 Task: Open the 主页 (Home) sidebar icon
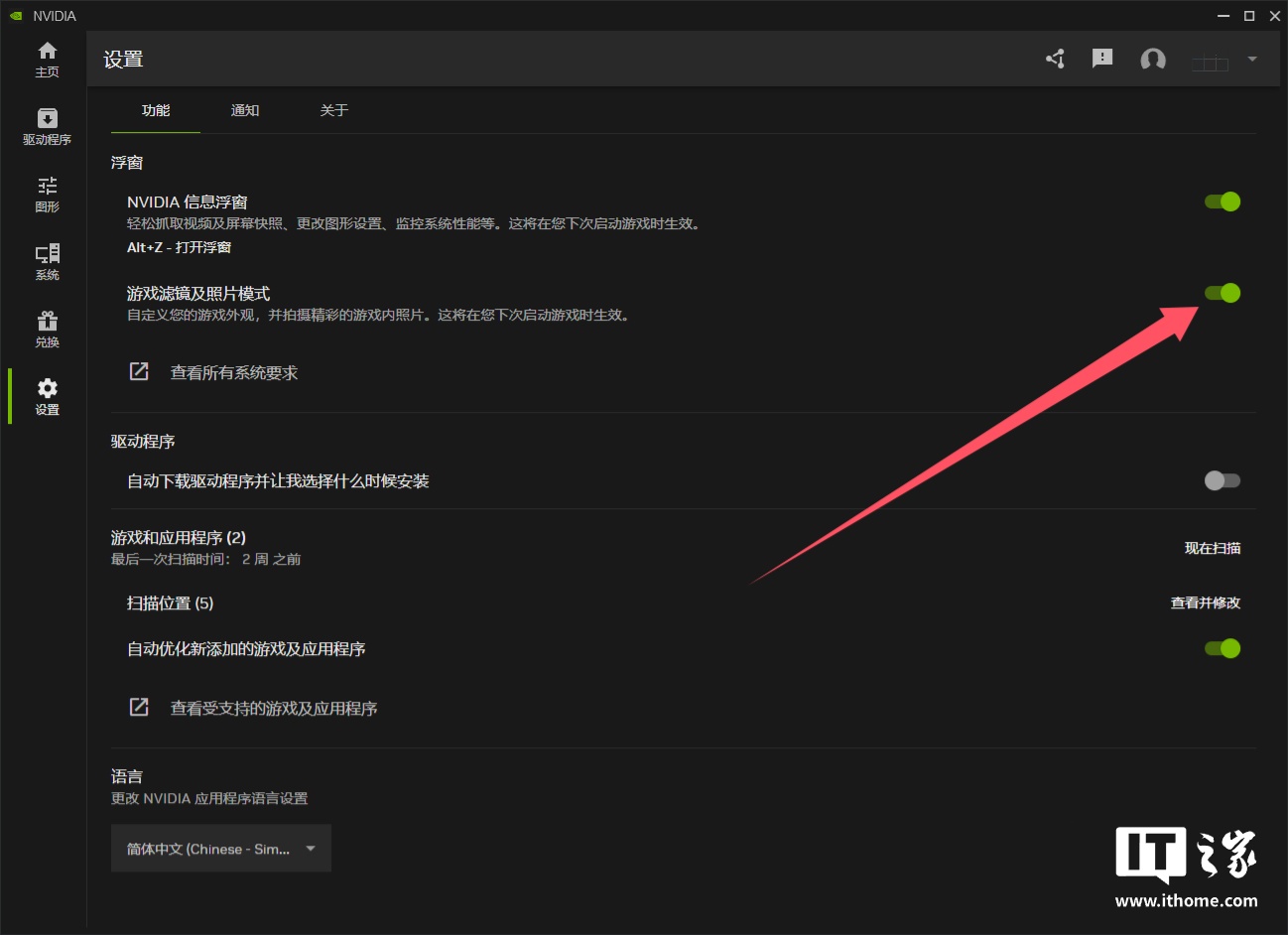[46, 58]
